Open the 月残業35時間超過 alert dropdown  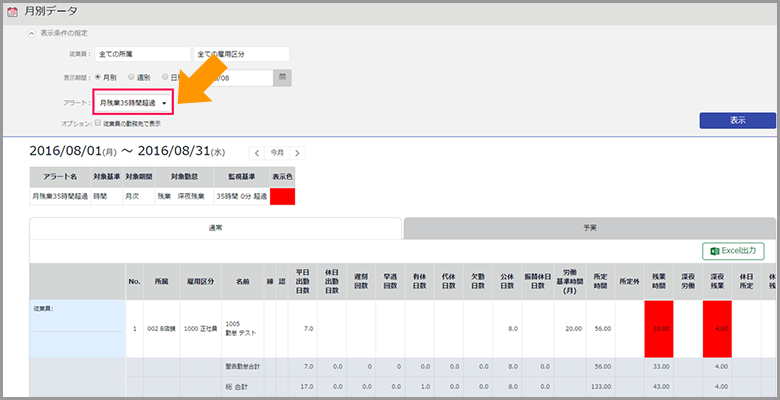pos(134,102)
